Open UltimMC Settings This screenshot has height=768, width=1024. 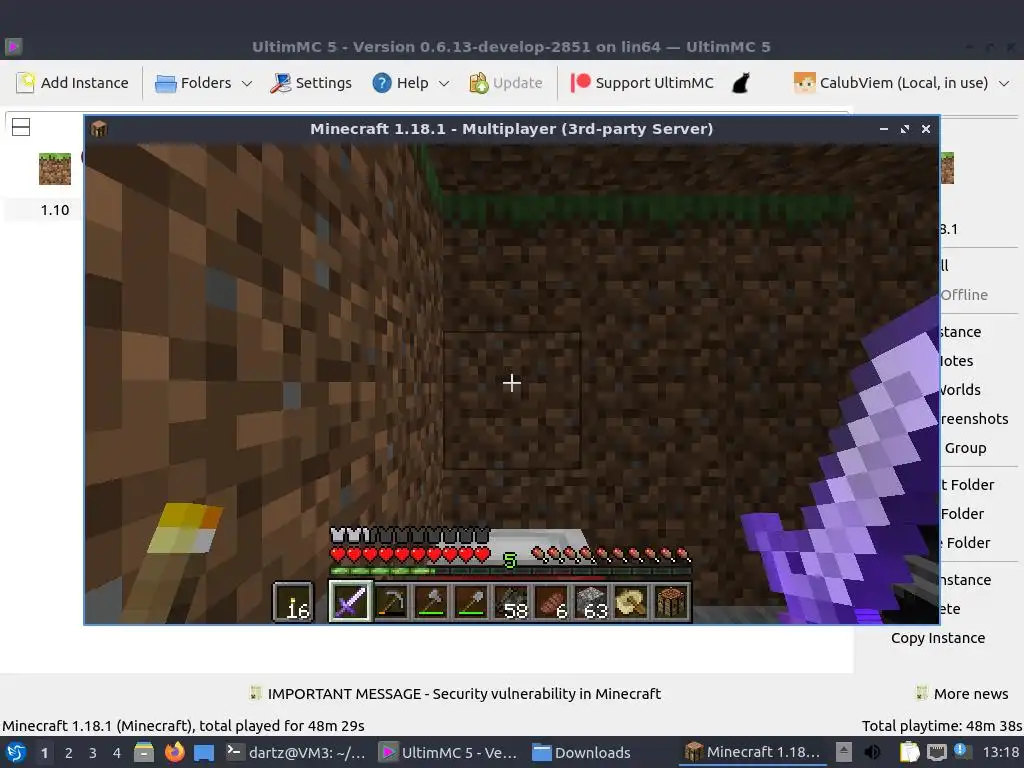pos(311,83)
